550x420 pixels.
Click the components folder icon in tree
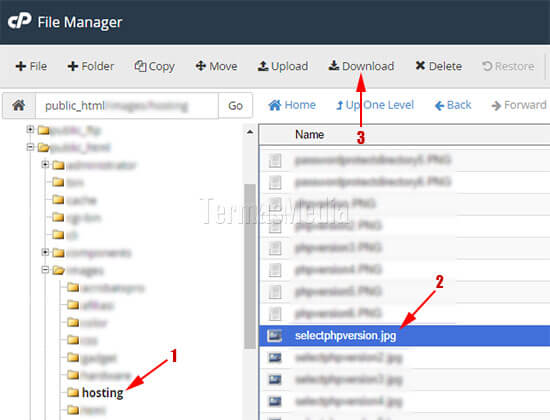(x=58, y=252)
